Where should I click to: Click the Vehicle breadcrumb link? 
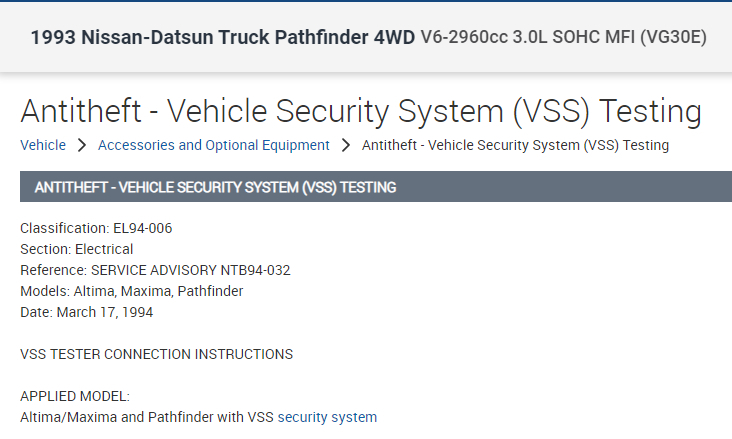pos(43,145)
